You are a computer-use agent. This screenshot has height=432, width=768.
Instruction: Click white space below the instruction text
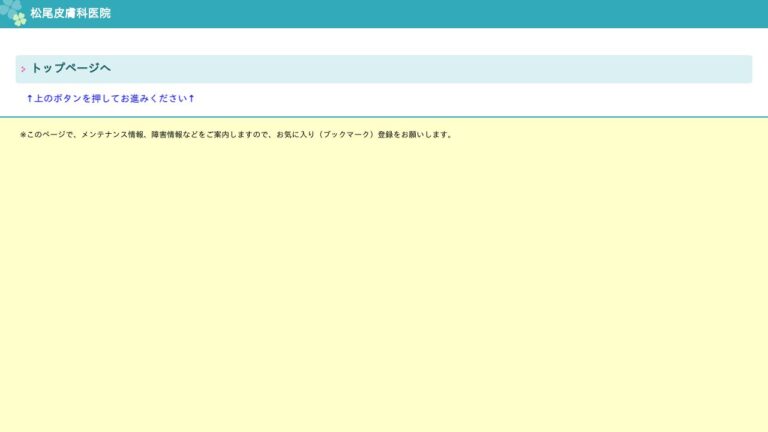pyautogui.click(x=400, y=109)
